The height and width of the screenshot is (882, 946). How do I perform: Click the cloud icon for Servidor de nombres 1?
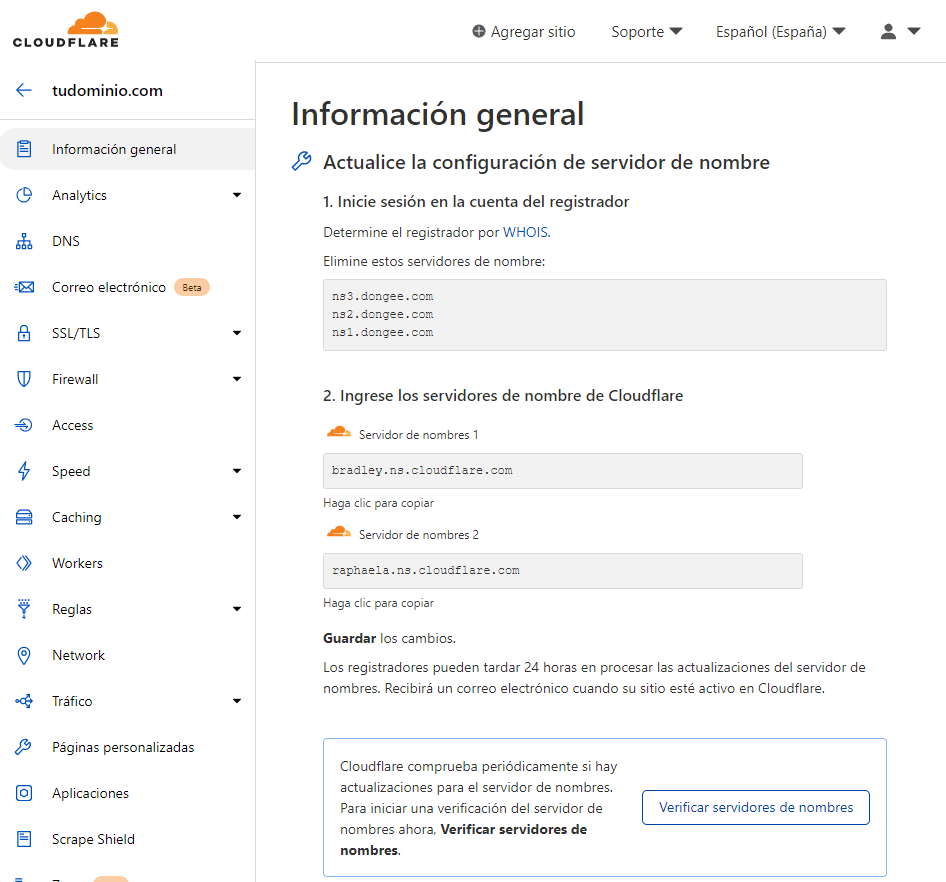pos(338,431)
